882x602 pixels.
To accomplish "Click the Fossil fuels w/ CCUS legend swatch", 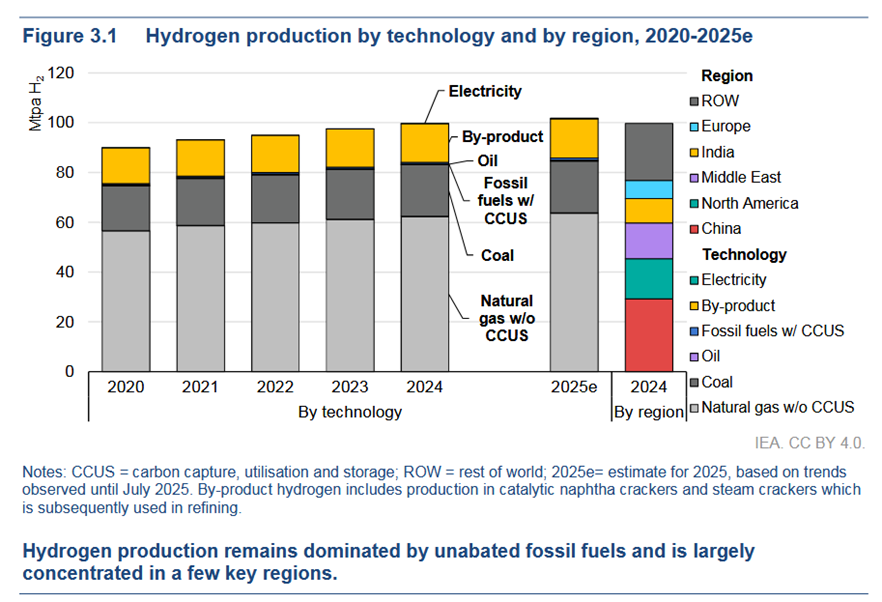I will [x=692, y=331].
